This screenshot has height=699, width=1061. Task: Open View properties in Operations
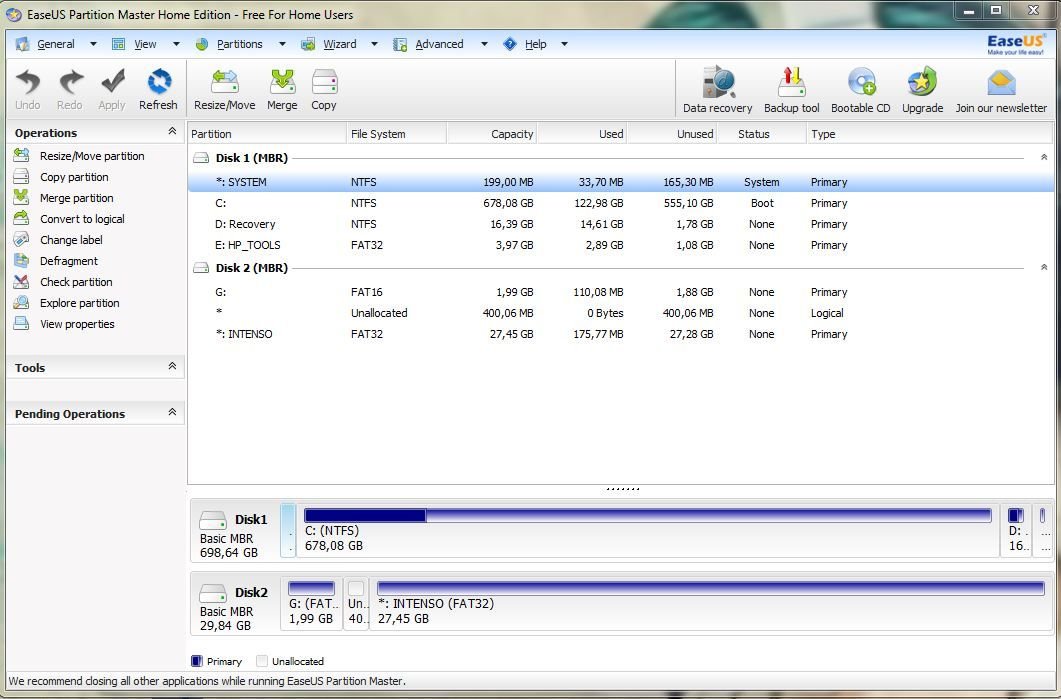point(77,323)
